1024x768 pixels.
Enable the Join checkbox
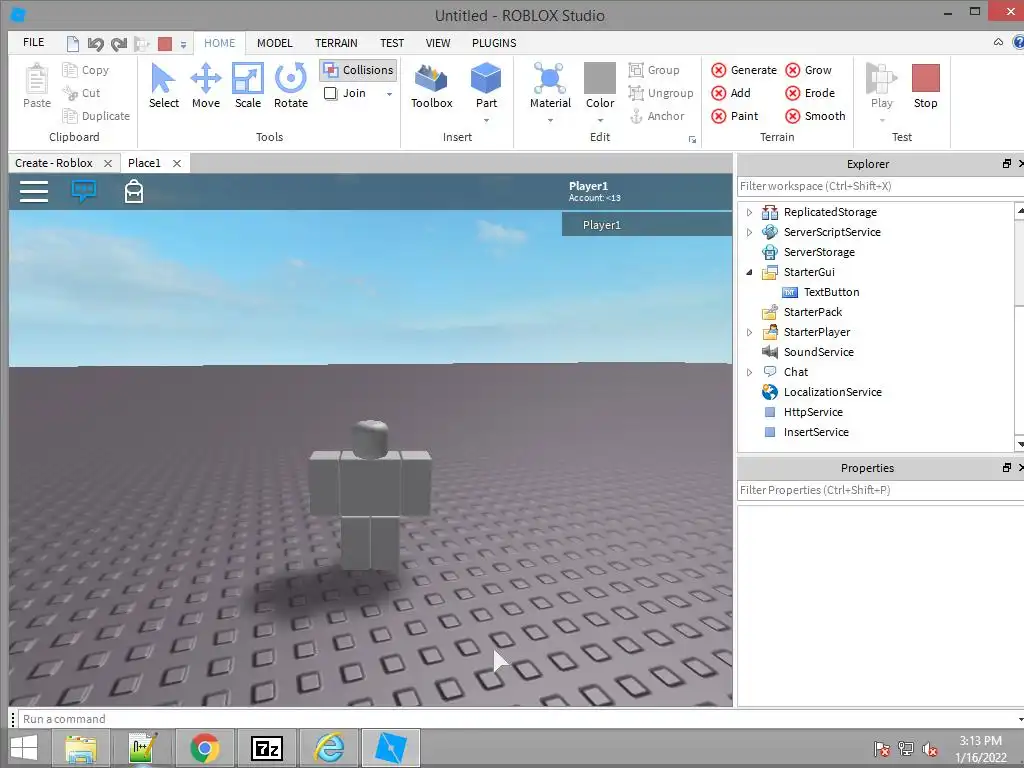click(x=330, y=93)
